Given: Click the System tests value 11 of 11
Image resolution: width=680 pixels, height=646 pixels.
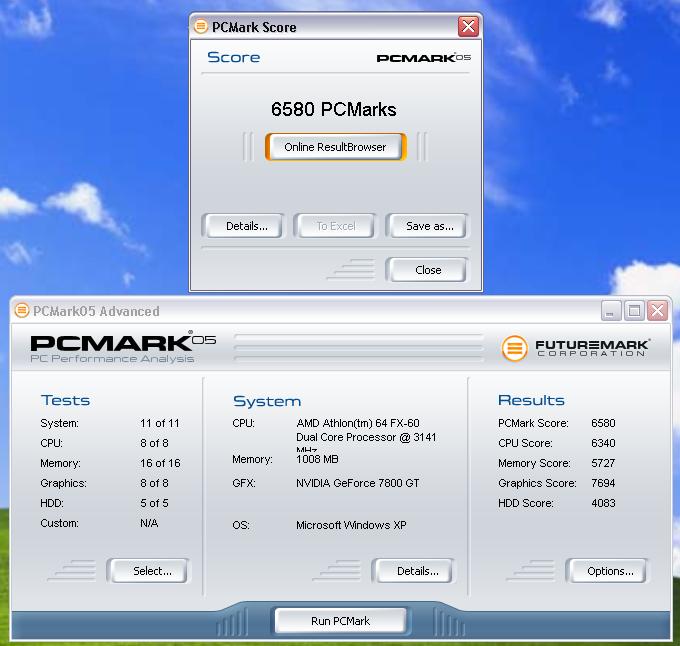Looking at the screenshot, I should point(160,423).
